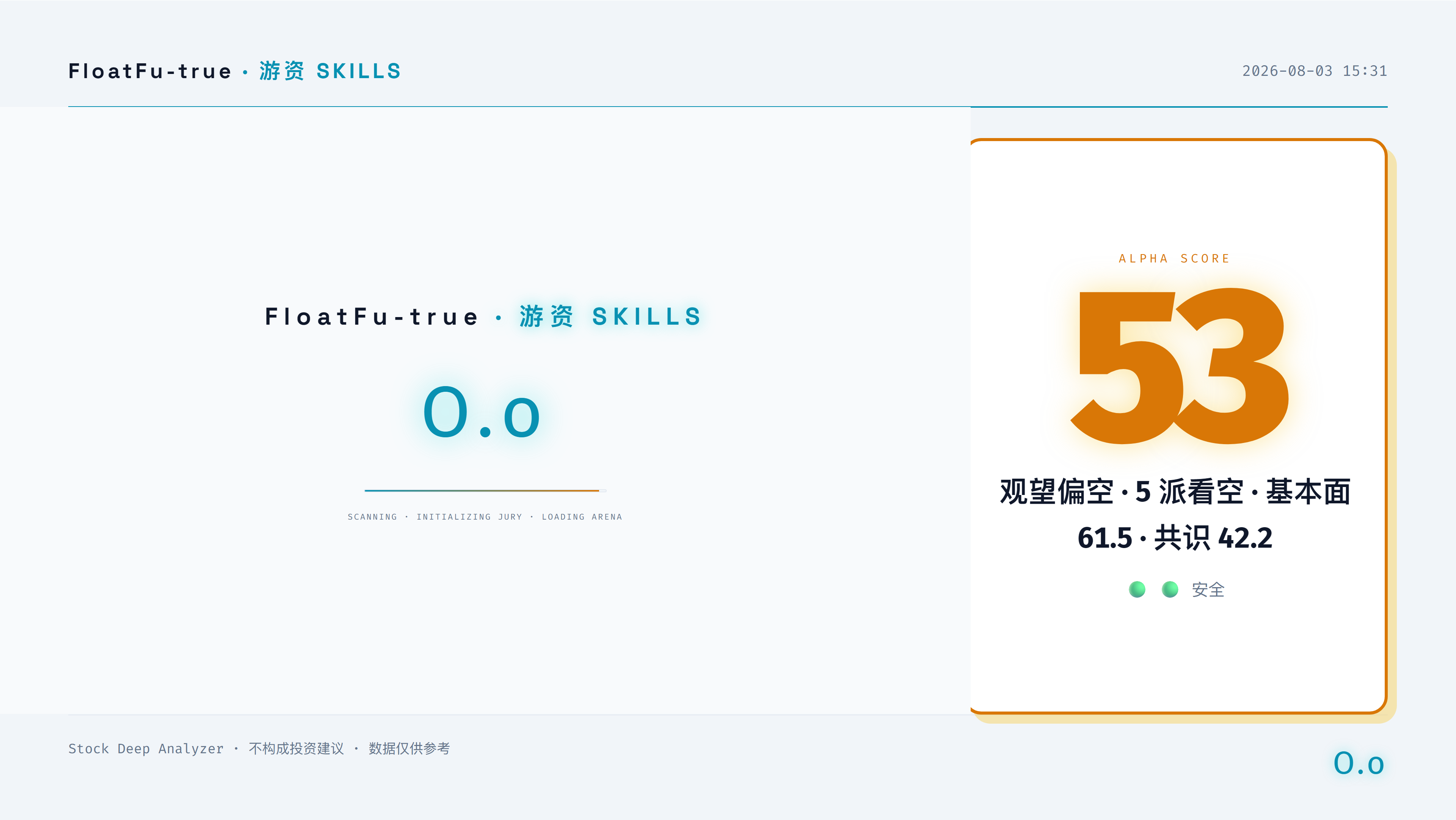Click the 安全 status label
The width and height of the screenshot is (1456, 820).
pyautogui.click(x=1208, y=590)
